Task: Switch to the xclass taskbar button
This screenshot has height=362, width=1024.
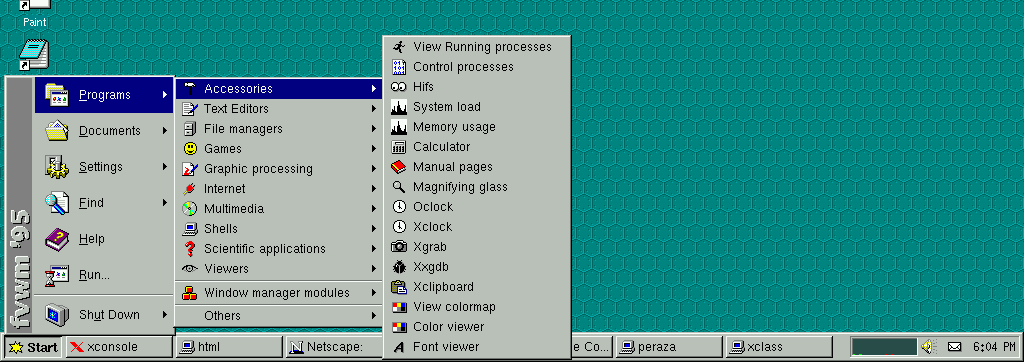Action: pos(779,347)
